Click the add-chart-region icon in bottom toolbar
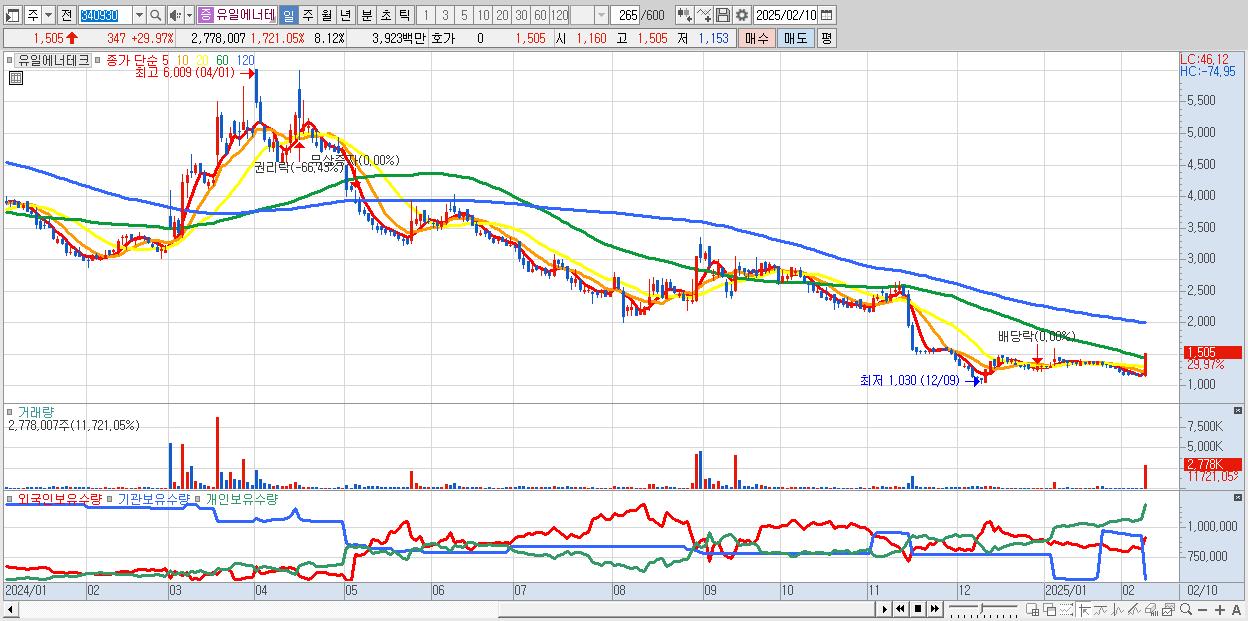The width and height of the screenshot is (1248, 621). 1032,609
